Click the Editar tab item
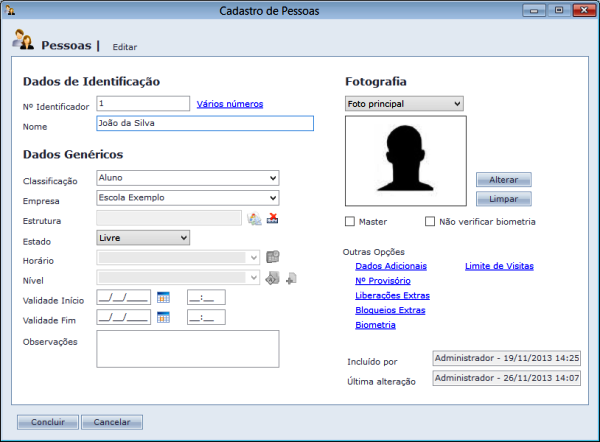This screenshot has width=600, height=442. tap(125, 47)
